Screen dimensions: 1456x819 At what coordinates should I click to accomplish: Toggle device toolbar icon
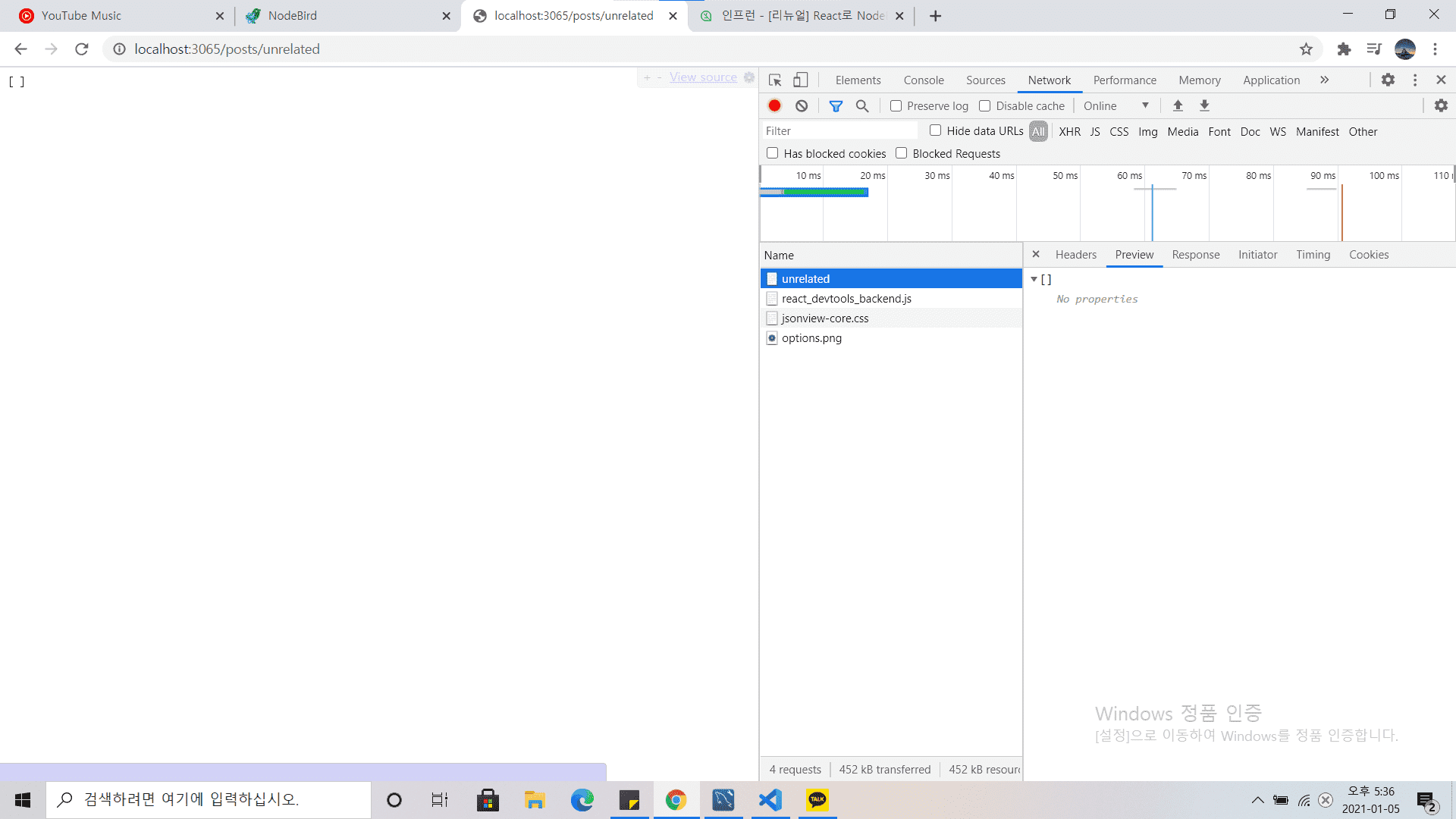click(x=801, y=80)
